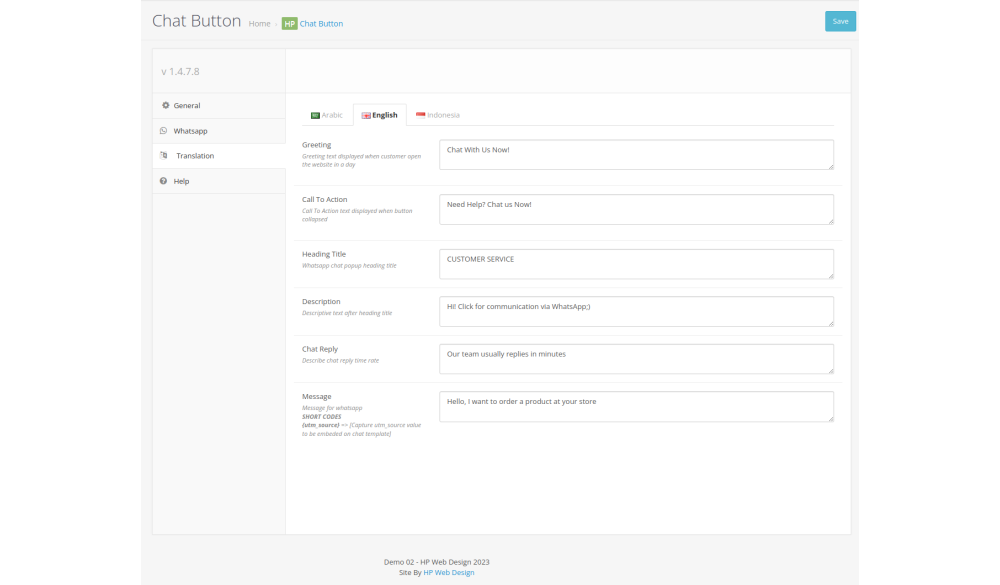1000x585 pixels.
Task: Click the green HP badge icon in breadcrumb
Action: 289,23
